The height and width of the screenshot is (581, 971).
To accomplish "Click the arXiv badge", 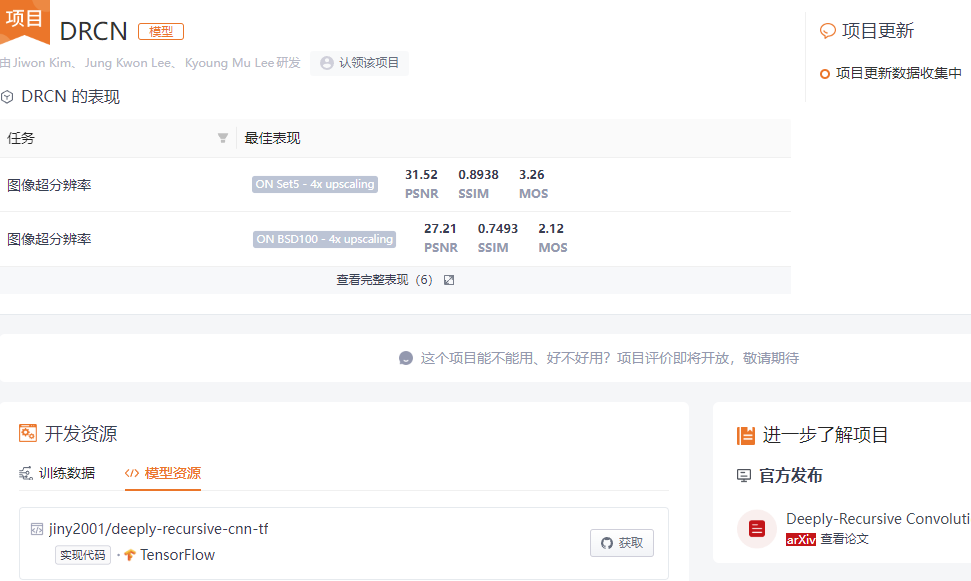I will click(x=801, y=540).
